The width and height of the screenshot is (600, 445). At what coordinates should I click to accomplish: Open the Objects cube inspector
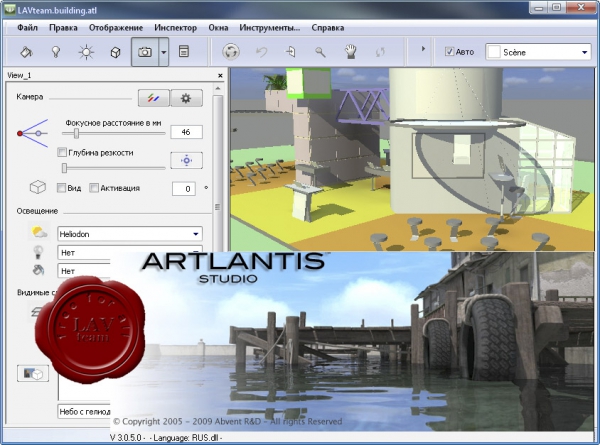pyautogui.click(x=115, y=52)
